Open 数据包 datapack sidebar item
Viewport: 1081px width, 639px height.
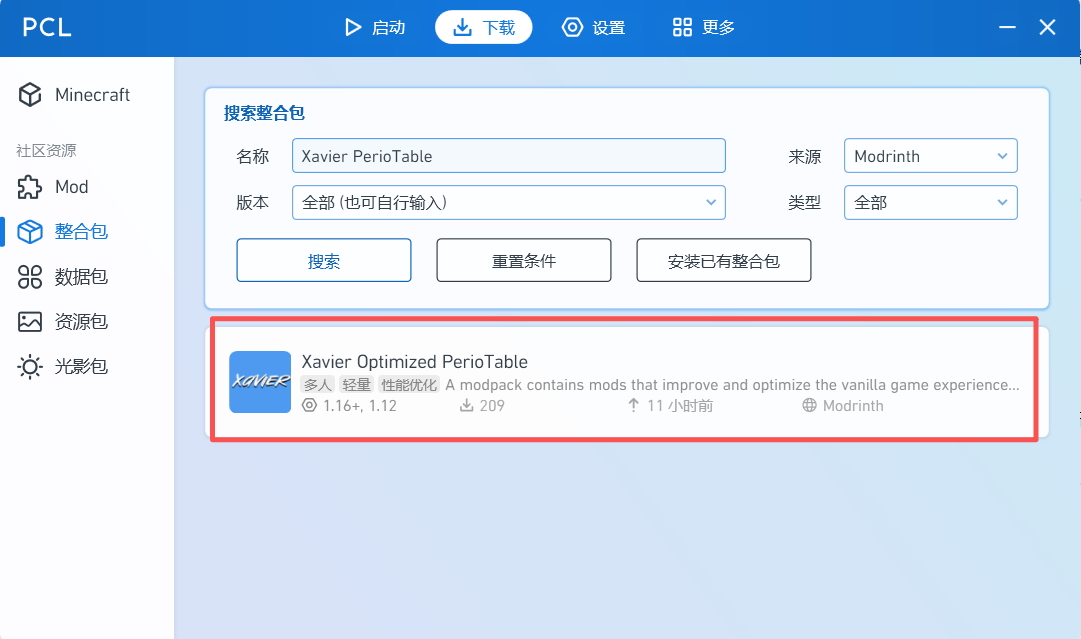[x=87, y=276]
